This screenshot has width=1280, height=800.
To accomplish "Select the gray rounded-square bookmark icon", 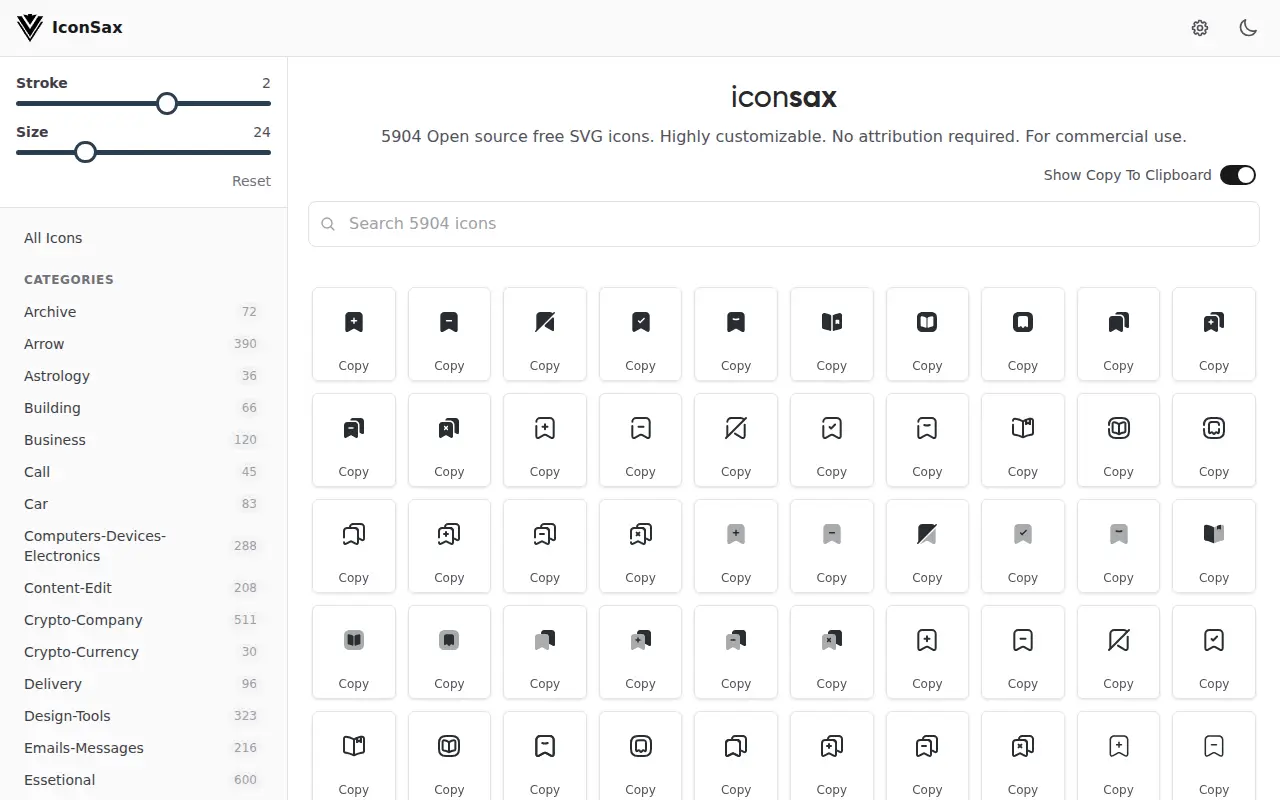I will [x=449, y=640].
